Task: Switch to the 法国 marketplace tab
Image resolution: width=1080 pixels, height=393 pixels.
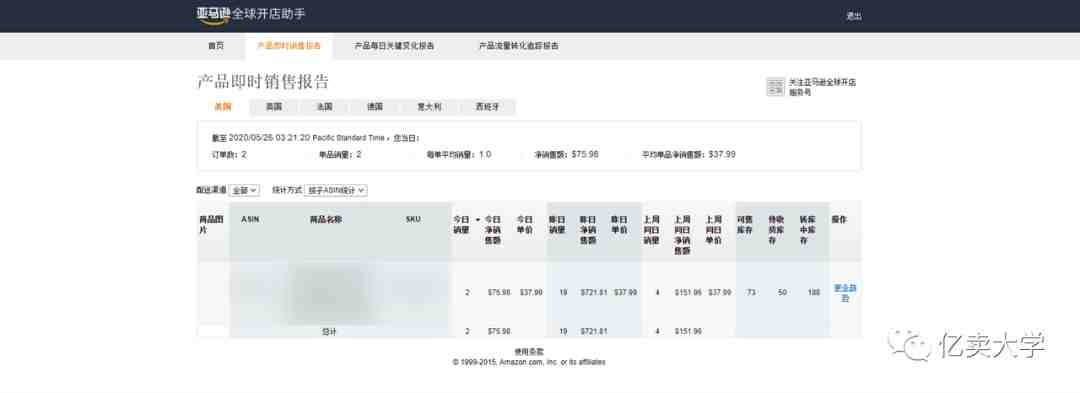Action: [x=324, y=107]
